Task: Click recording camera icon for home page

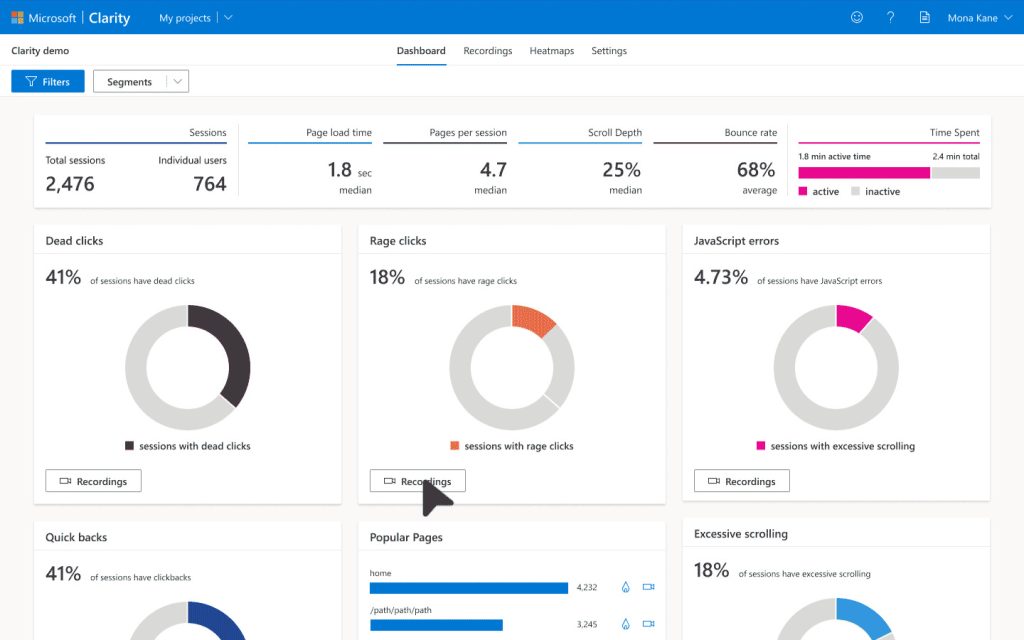Action: 648,587
